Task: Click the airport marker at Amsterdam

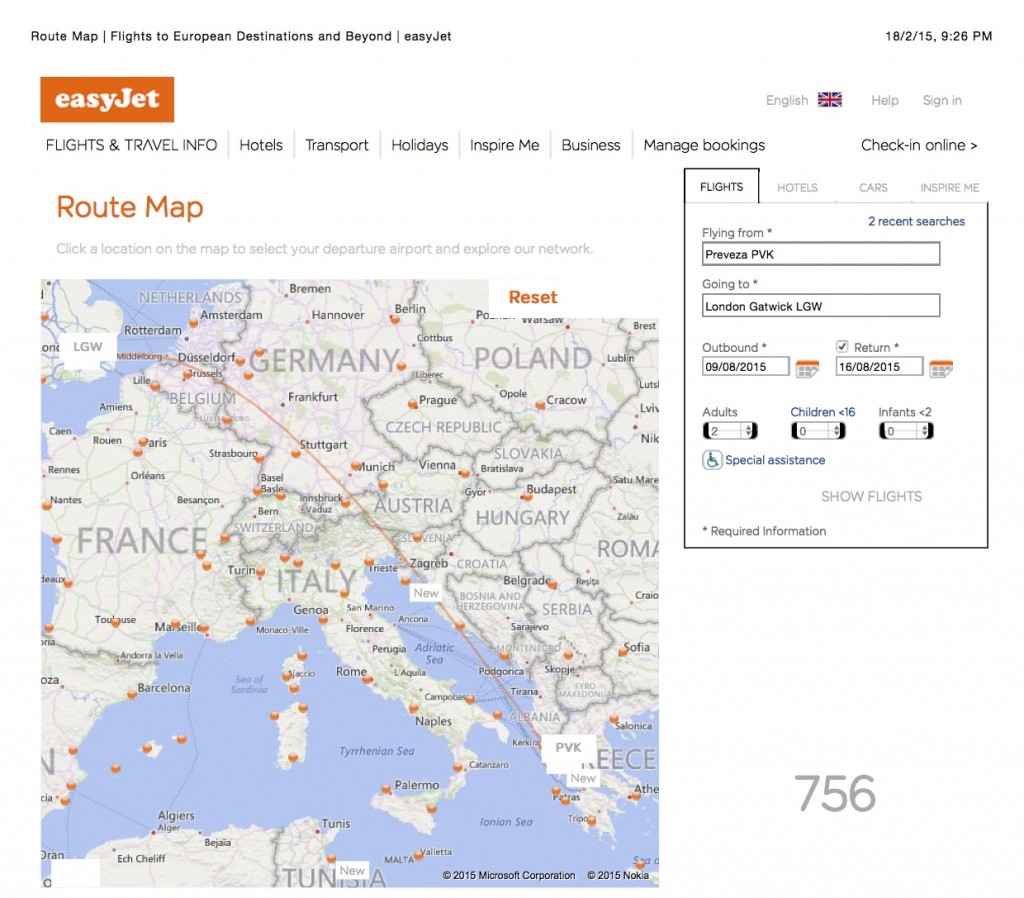Action: pyautogui.click(x=193, y=323)
